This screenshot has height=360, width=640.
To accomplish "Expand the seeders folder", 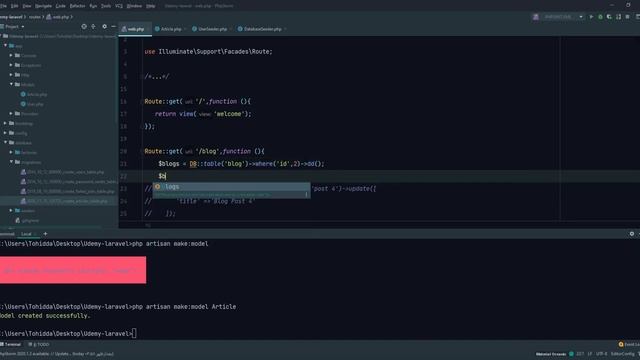I will 11,211.
